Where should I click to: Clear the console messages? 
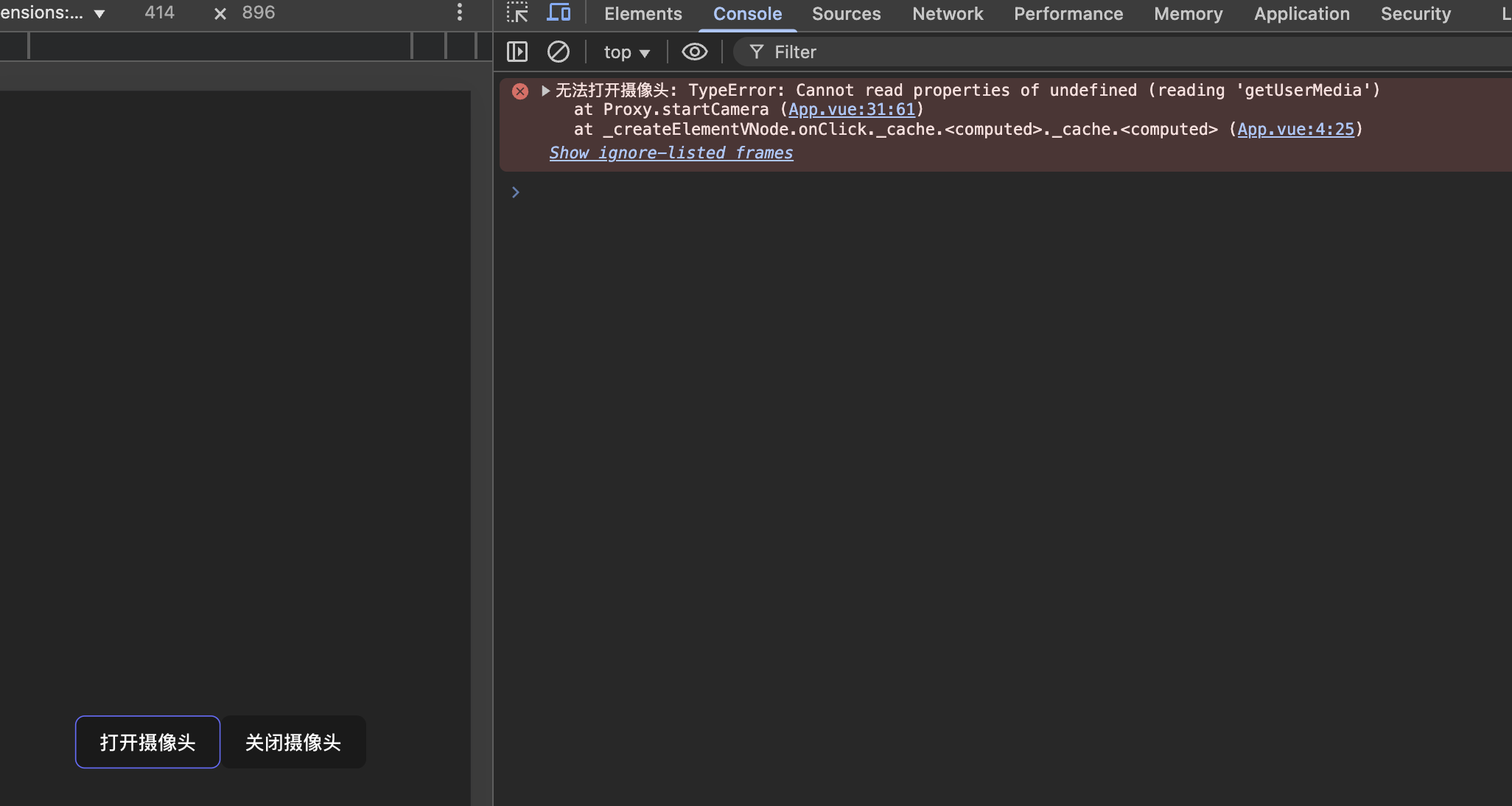click(x=559, y=52)
